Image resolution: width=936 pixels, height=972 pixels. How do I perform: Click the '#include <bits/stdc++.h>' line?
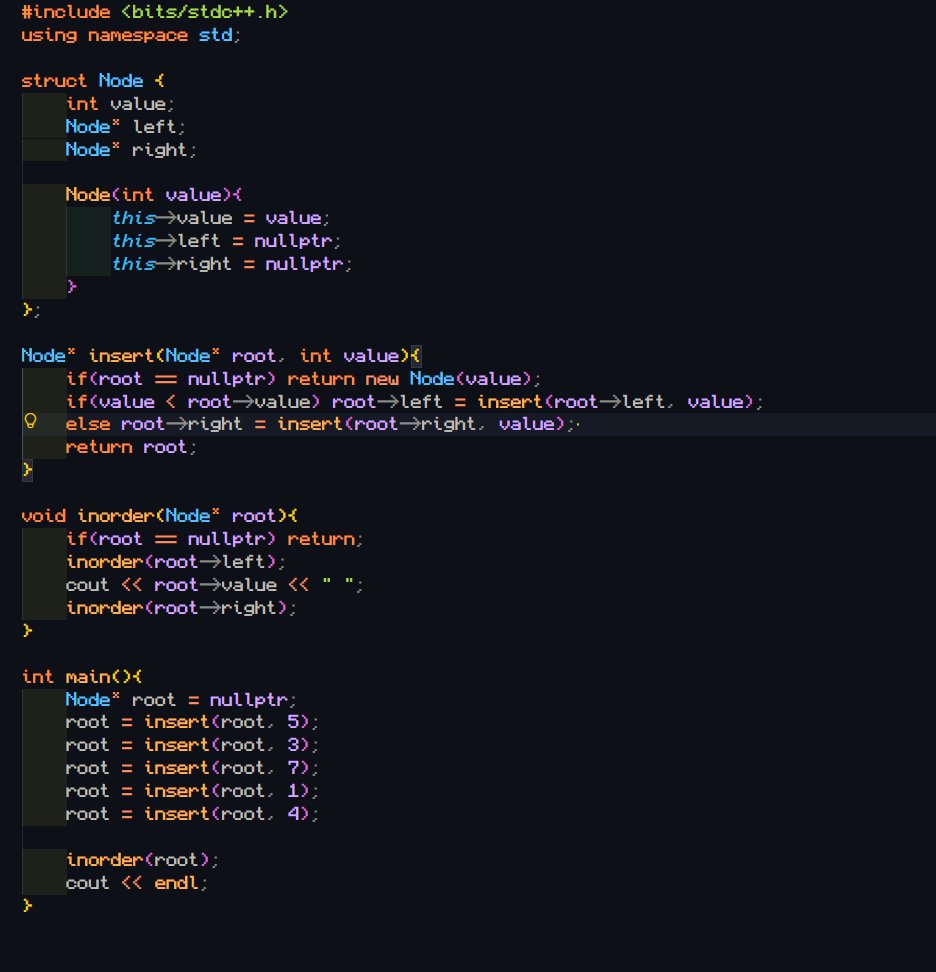154,12
